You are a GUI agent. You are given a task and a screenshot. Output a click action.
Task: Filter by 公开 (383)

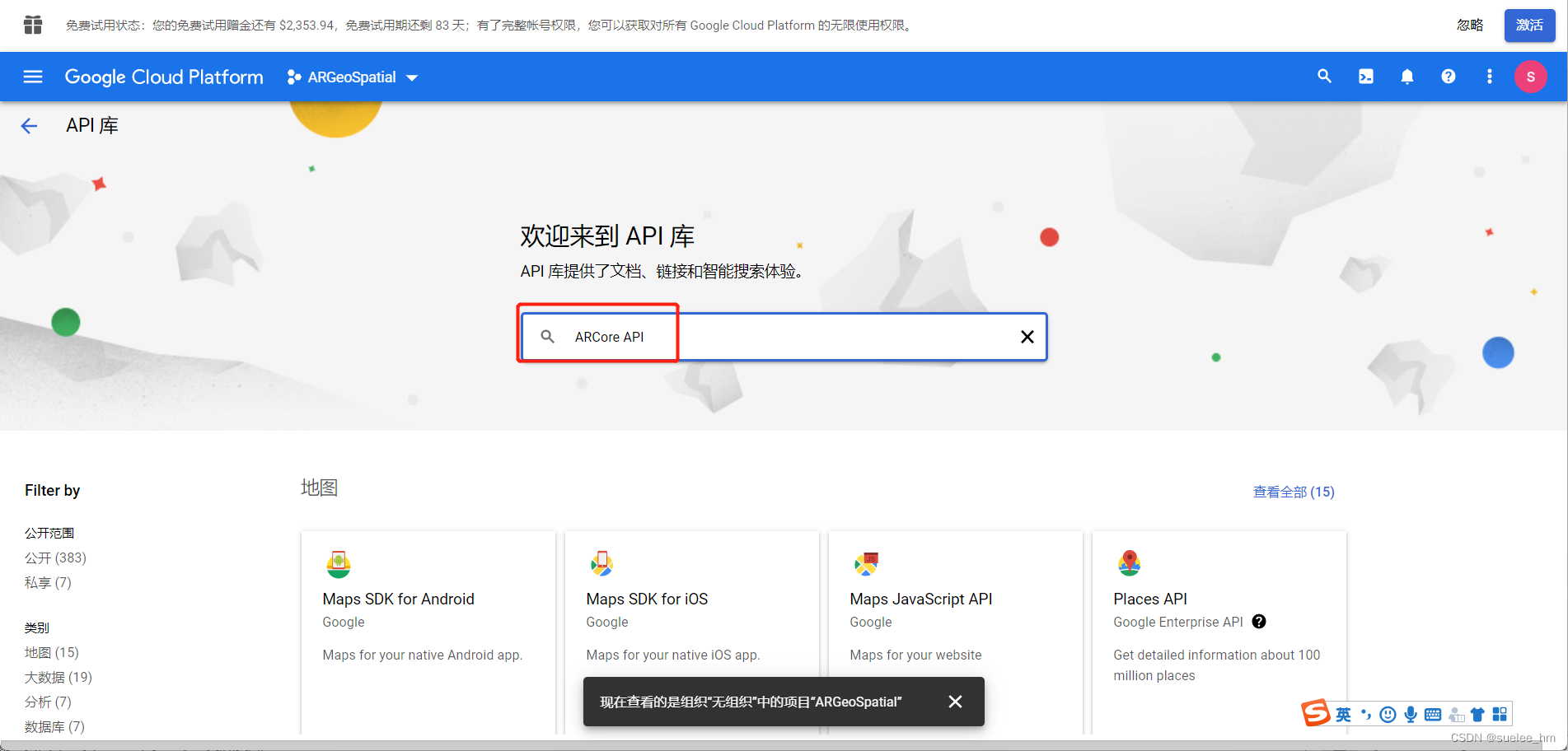(55, 557)
